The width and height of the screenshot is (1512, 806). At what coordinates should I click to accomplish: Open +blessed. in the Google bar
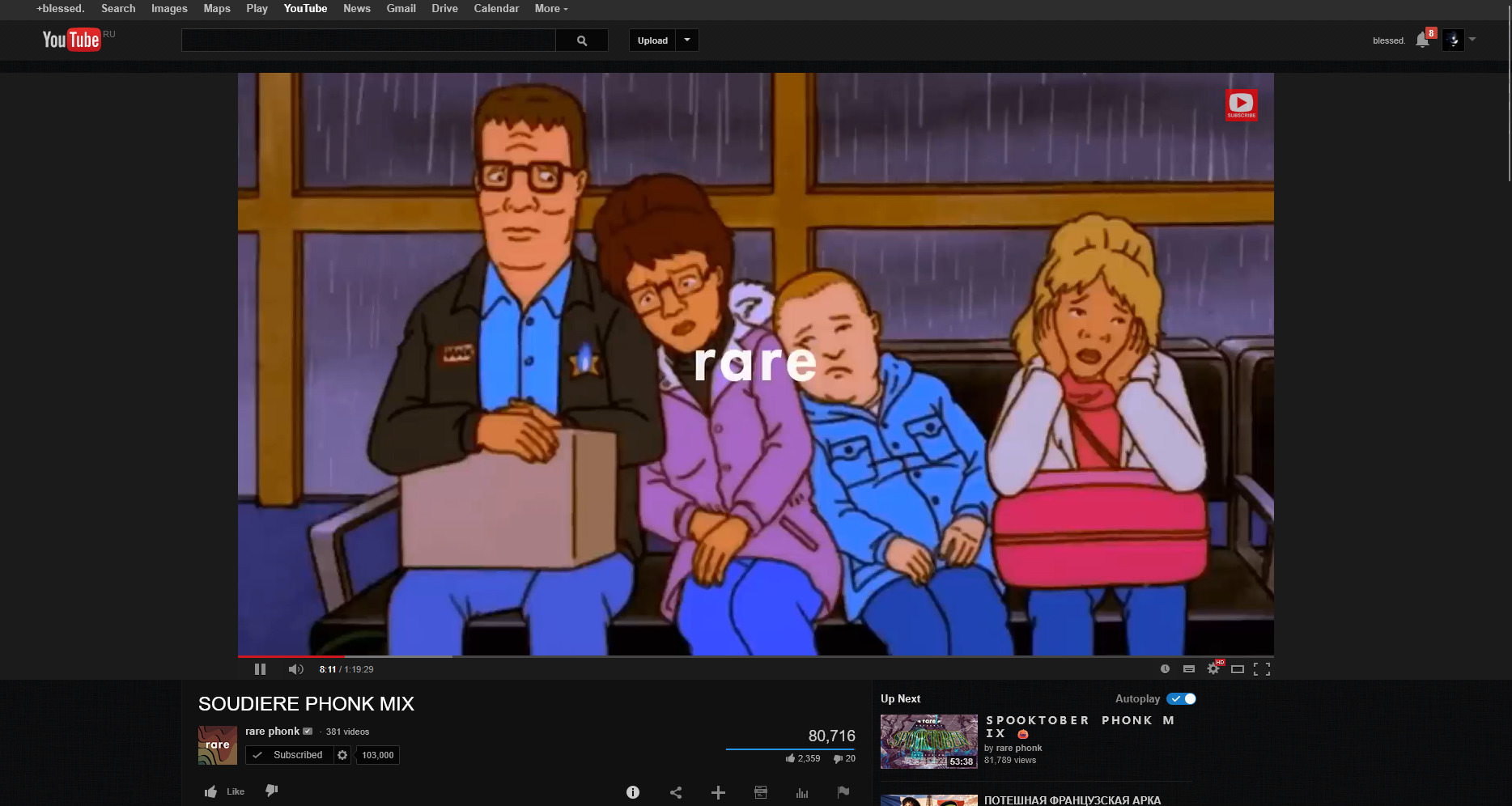(x=61, y=9)
